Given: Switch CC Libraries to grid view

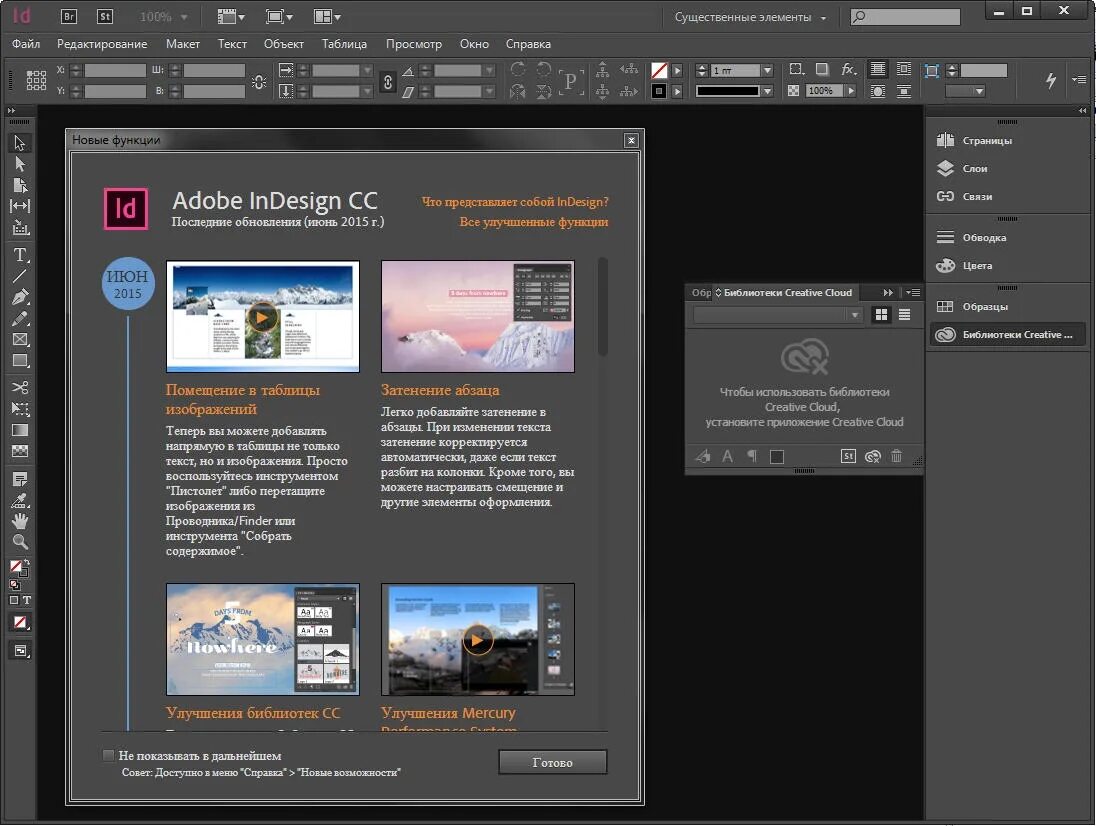Looking at the screenshot, I should (x=882, y=314).
